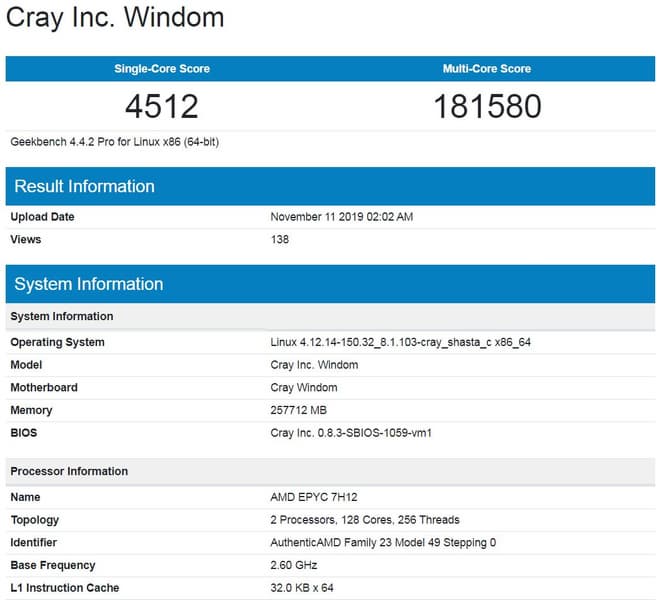Select the Multi-Core Score header

click(487, 69)
